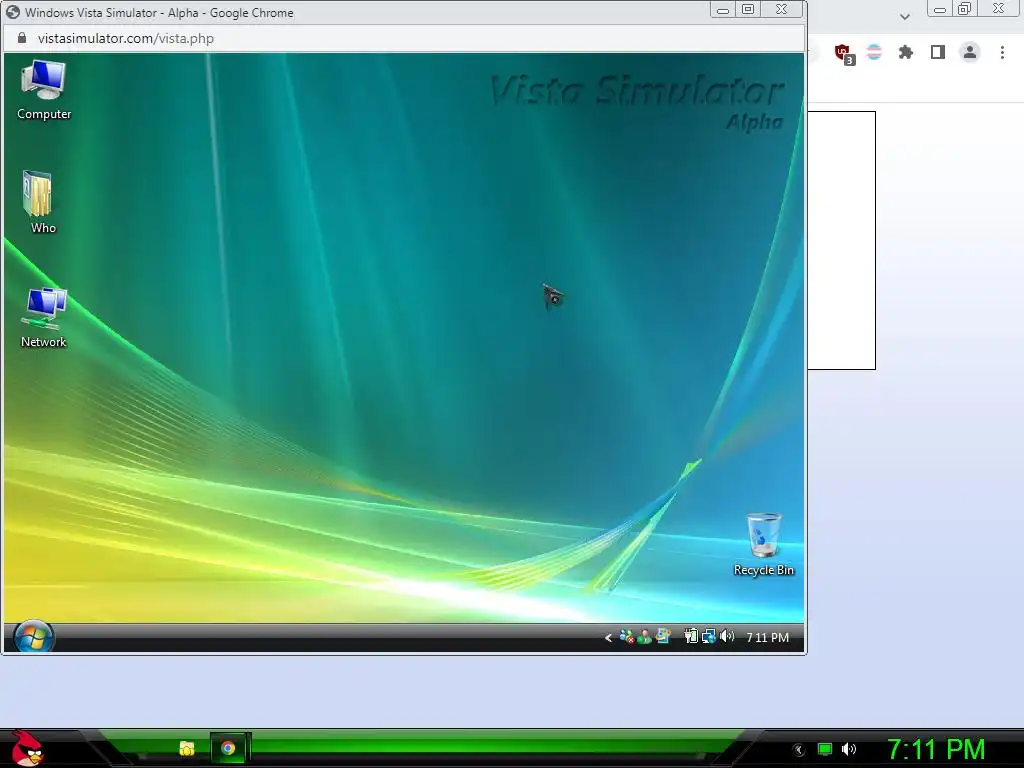The height and width of the screenshot is (768, 1024).
Task: Open the Chrome Extensions puzzle icon
Action: pyautogui.click(x=905, y=52)
